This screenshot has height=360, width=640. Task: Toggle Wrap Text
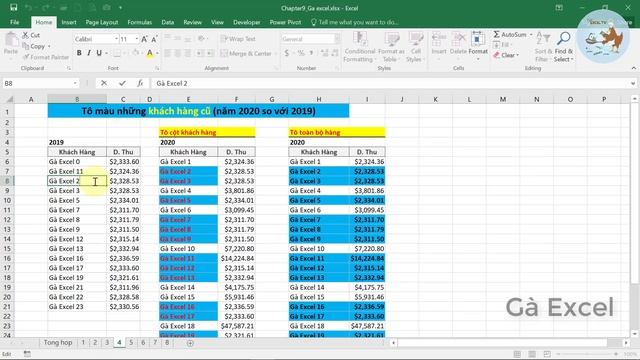click(x=238, y=39)
